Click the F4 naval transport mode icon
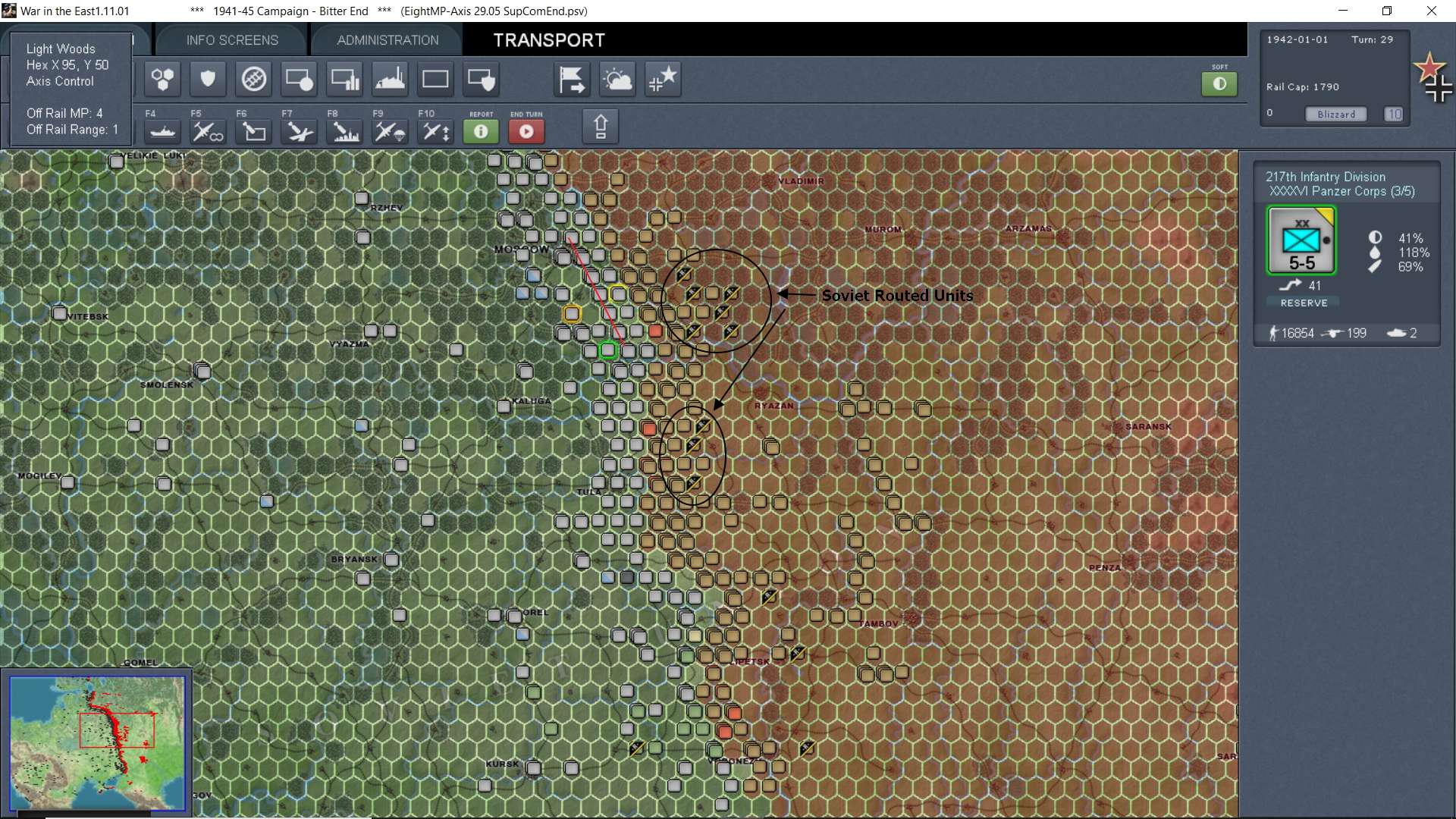 [162, 132]
